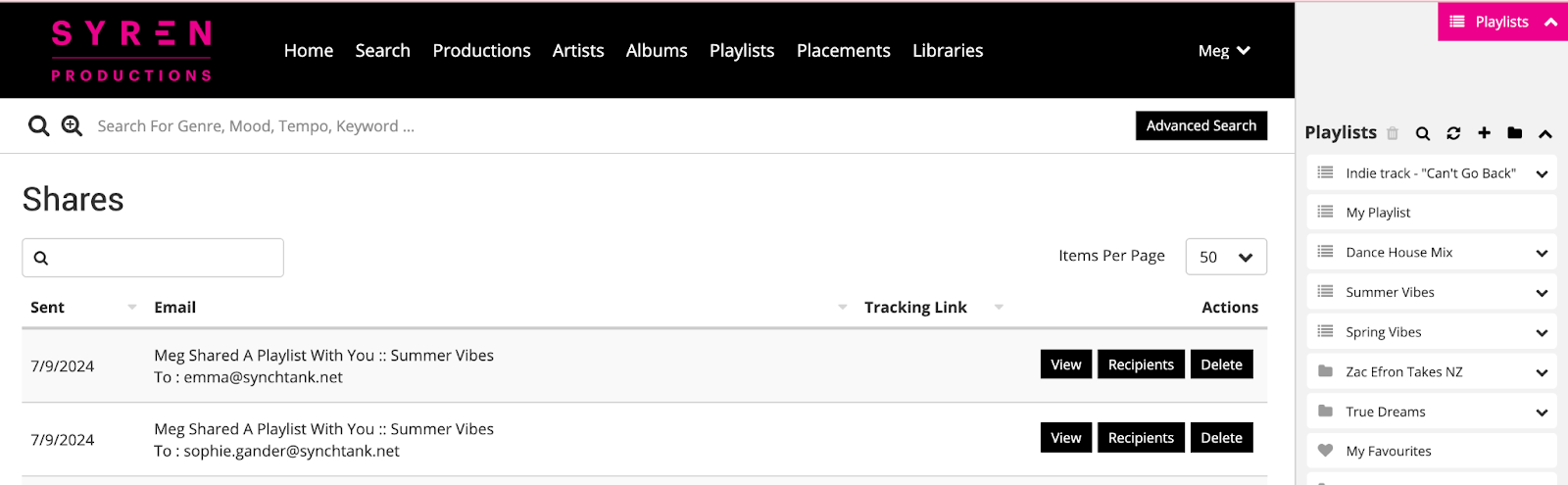Click the zoom-plus advanced search icon
This screenshot has width=1568, height=485.
click(72, 126)
